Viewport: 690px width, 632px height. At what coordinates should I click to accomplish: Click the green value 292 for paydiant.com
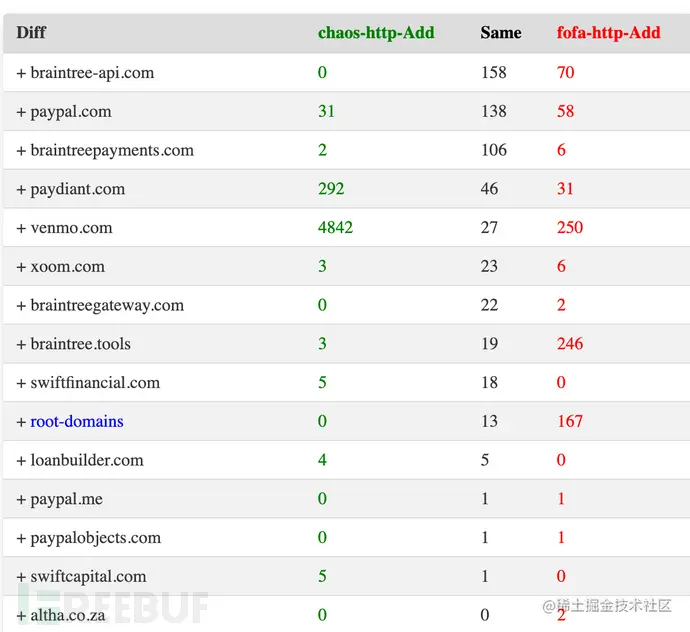click(331, 189)
